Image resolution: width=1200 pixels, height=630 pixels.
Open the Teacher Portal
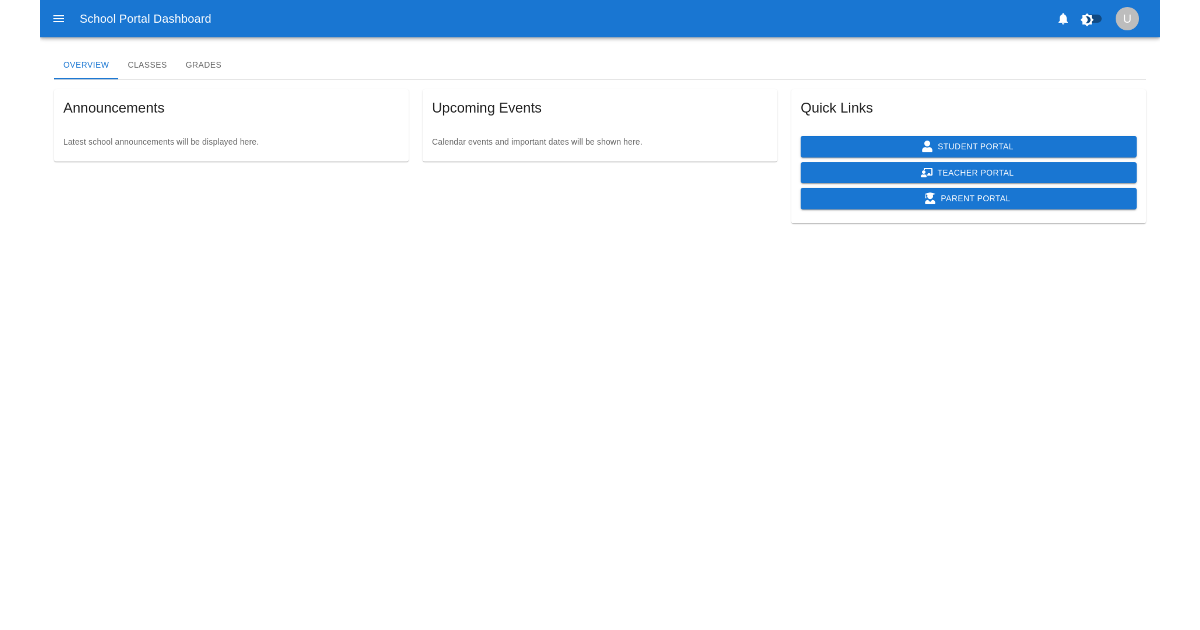click(x=968, y=172)
